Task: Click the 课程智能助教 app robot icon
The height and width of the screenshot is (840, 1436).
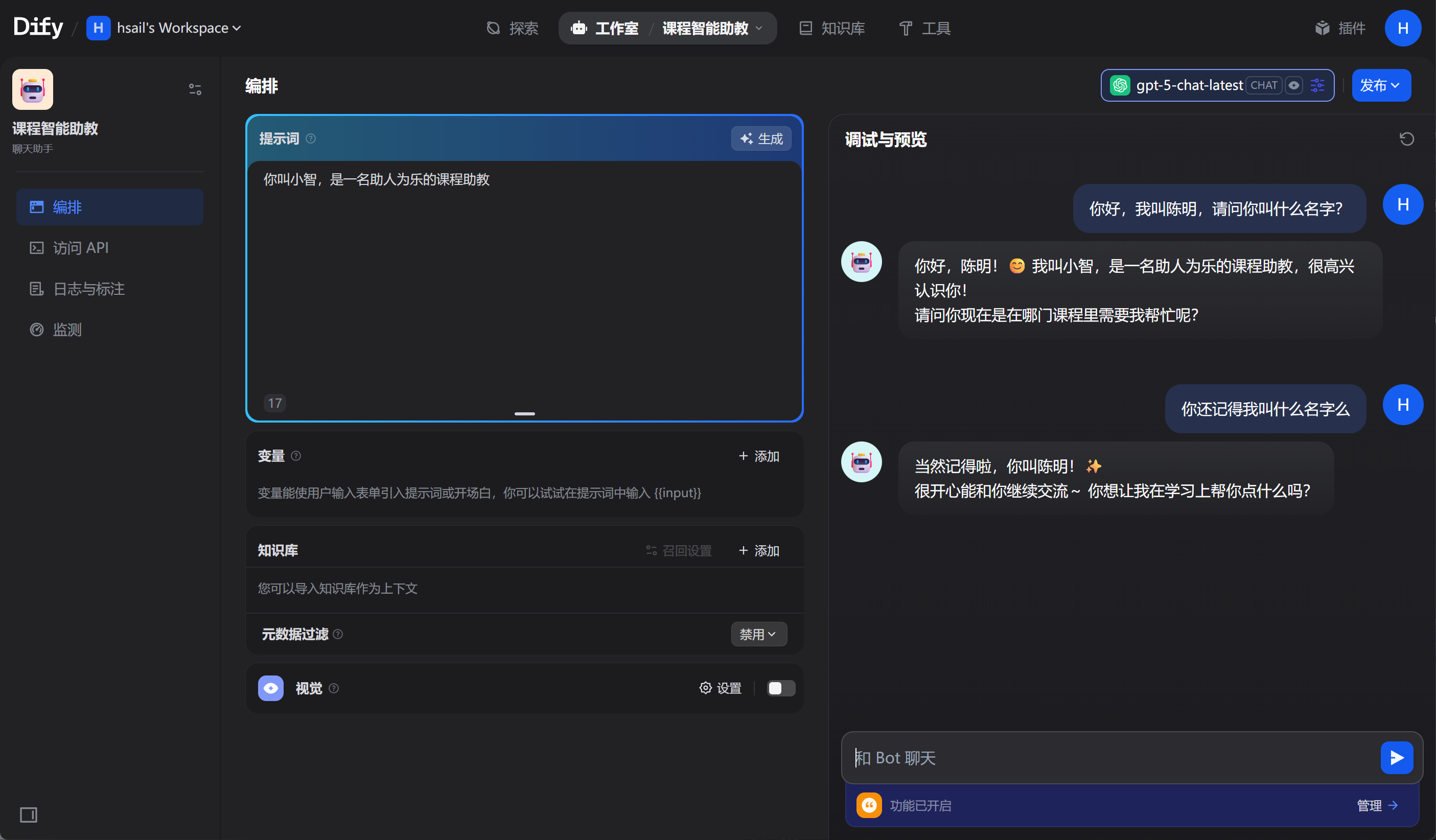Action: [33, 89]
